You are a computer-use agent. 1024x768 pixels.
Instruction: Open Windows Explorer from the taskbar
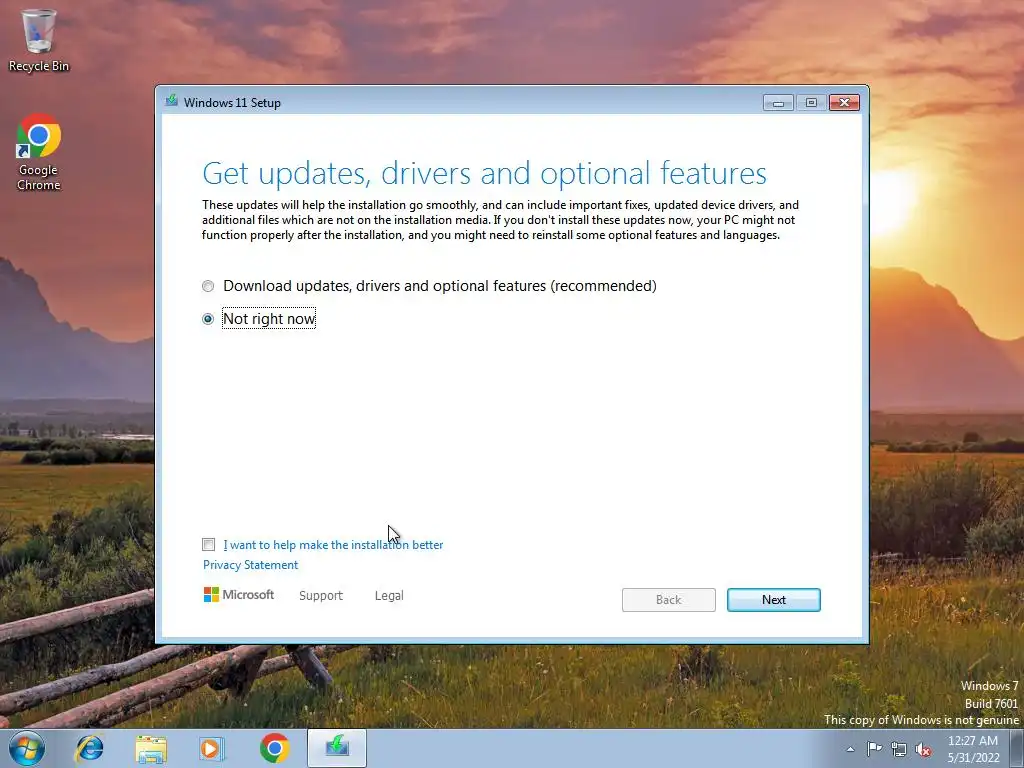point(151,749)
